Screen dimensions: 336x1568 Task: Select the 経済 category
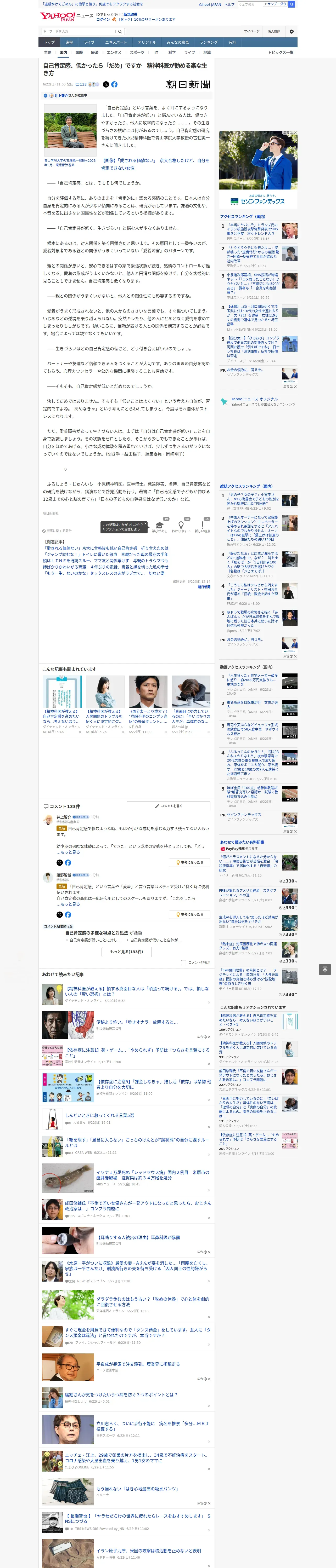94,53
